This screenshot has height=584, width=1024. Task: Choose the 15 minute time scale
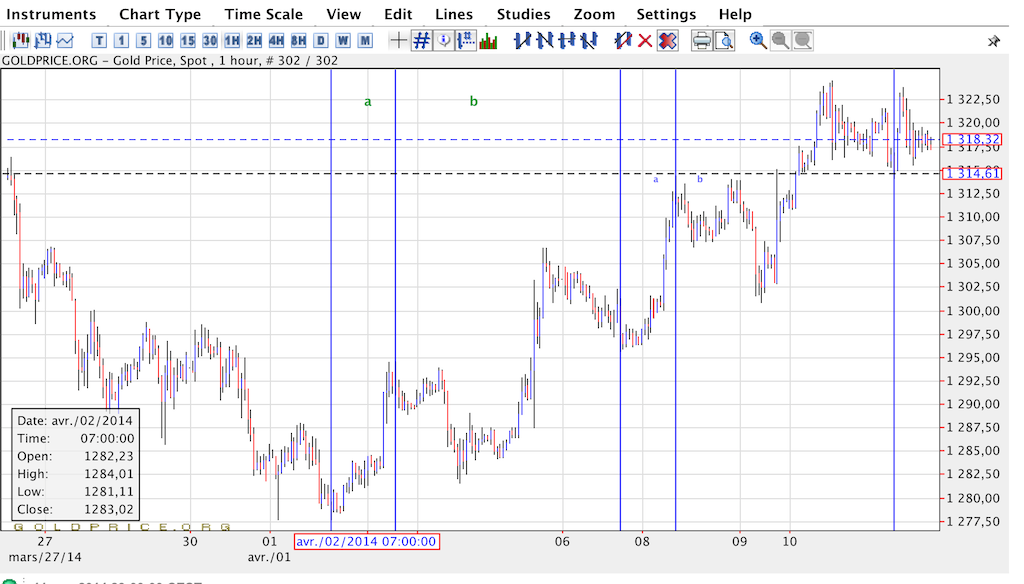[187, 41]
